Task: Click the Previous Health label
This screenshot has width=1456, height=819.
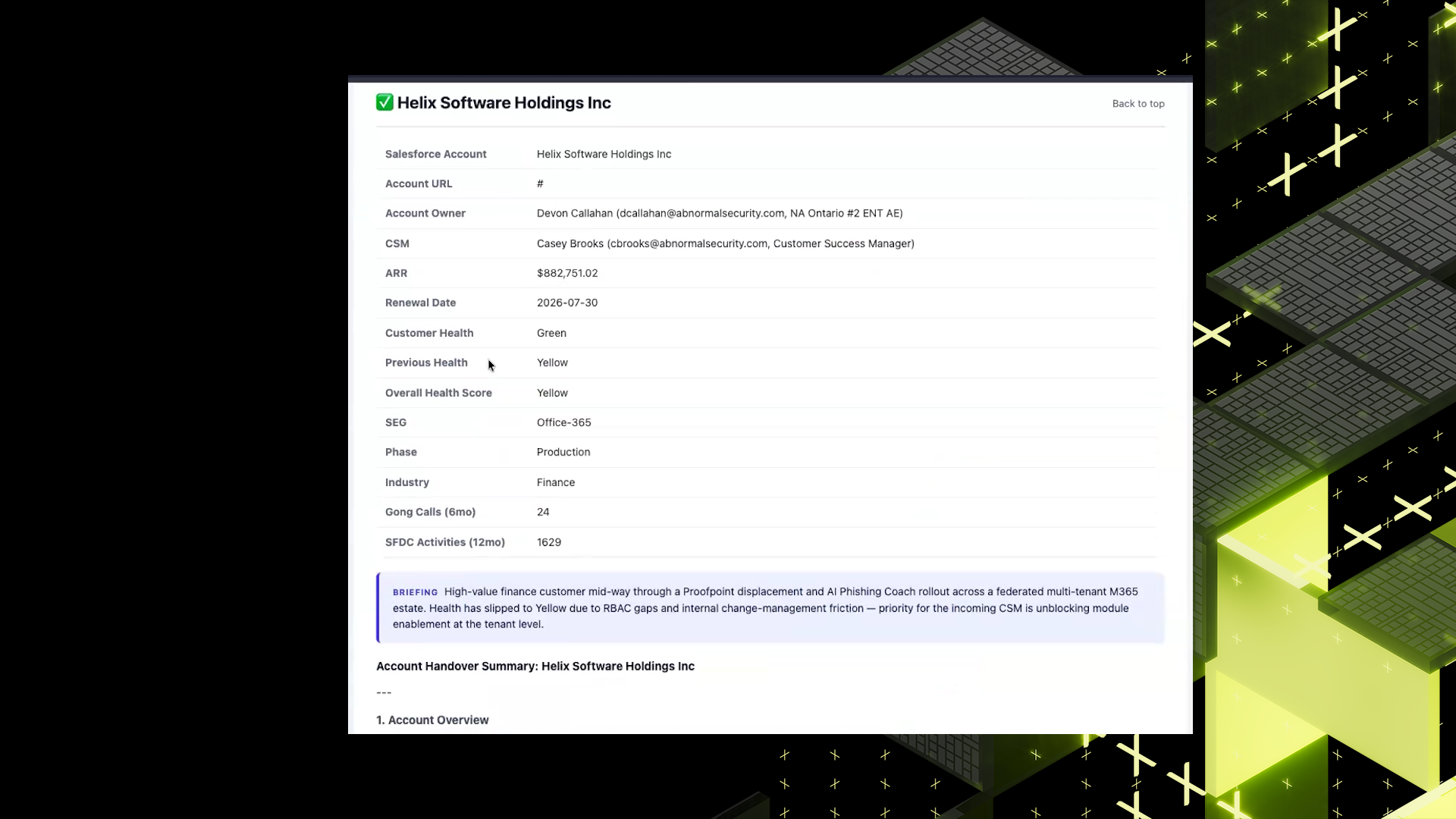Action: click(426, 362)
